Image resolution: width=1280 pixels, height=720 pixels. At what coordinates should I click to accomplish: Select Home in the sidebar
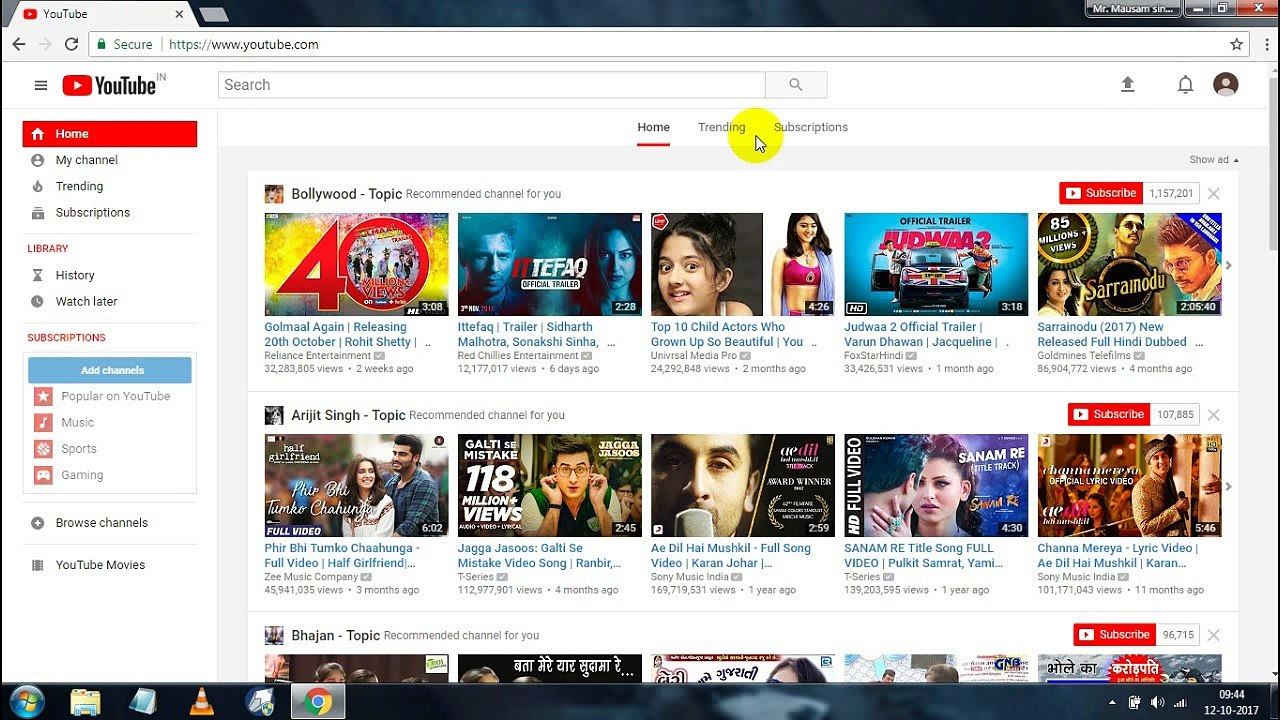tap(110, 134)
